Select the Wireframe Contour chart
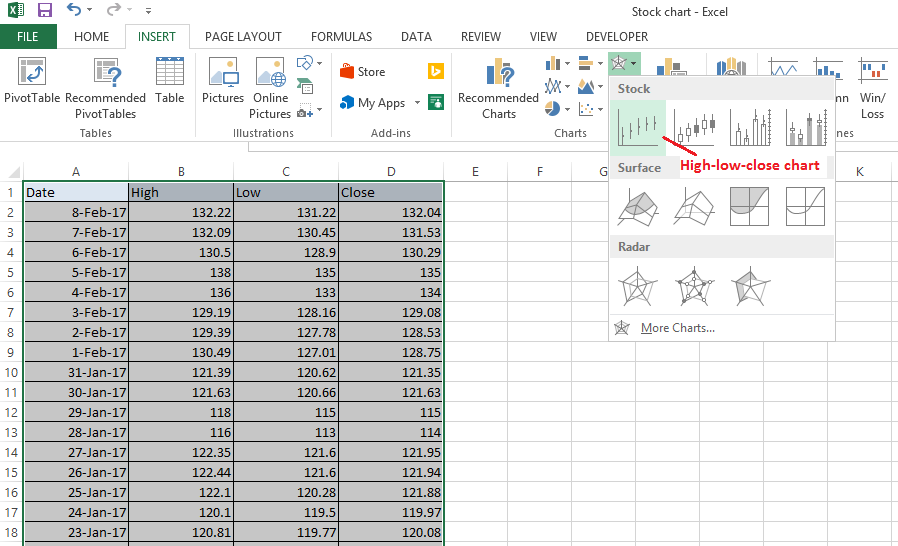Screen dimensions: 898x546 tap(806, 207)
